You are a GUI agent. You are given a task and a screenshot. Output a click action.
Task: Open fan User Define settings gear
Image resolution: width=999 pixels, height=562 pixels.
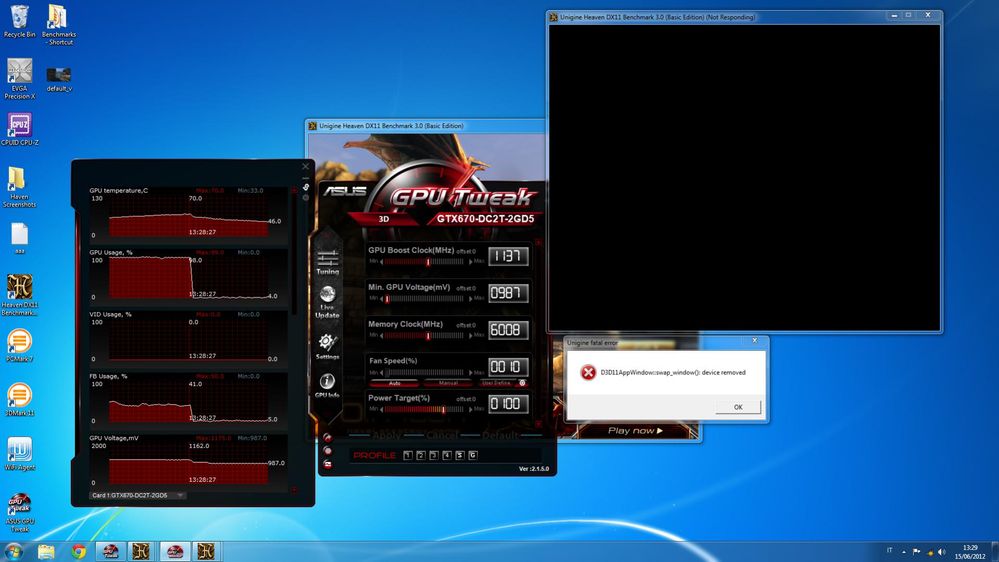point(522,383)
